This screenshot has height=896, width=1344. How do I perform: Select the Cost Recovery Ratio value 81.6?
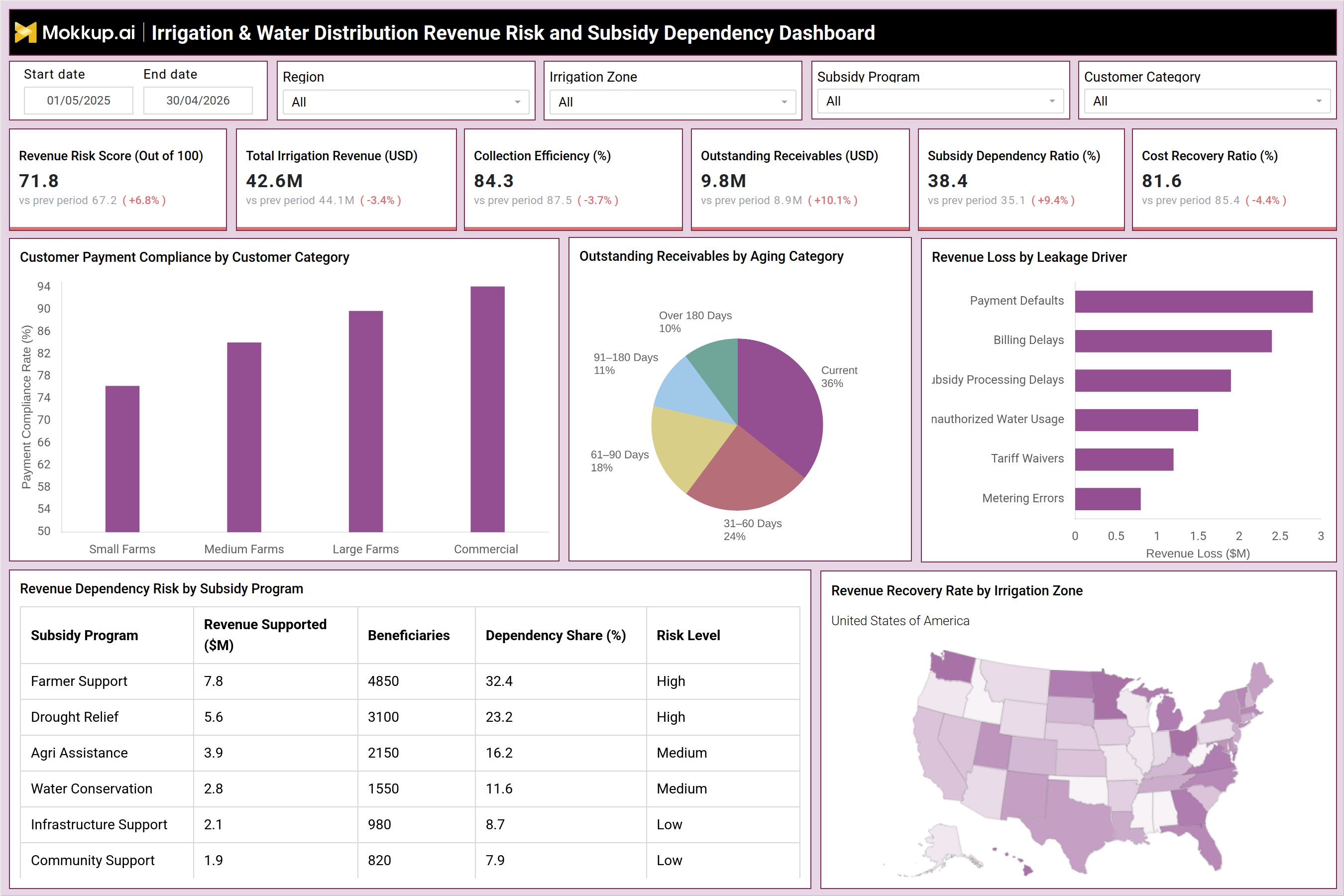coord(1162,181)
